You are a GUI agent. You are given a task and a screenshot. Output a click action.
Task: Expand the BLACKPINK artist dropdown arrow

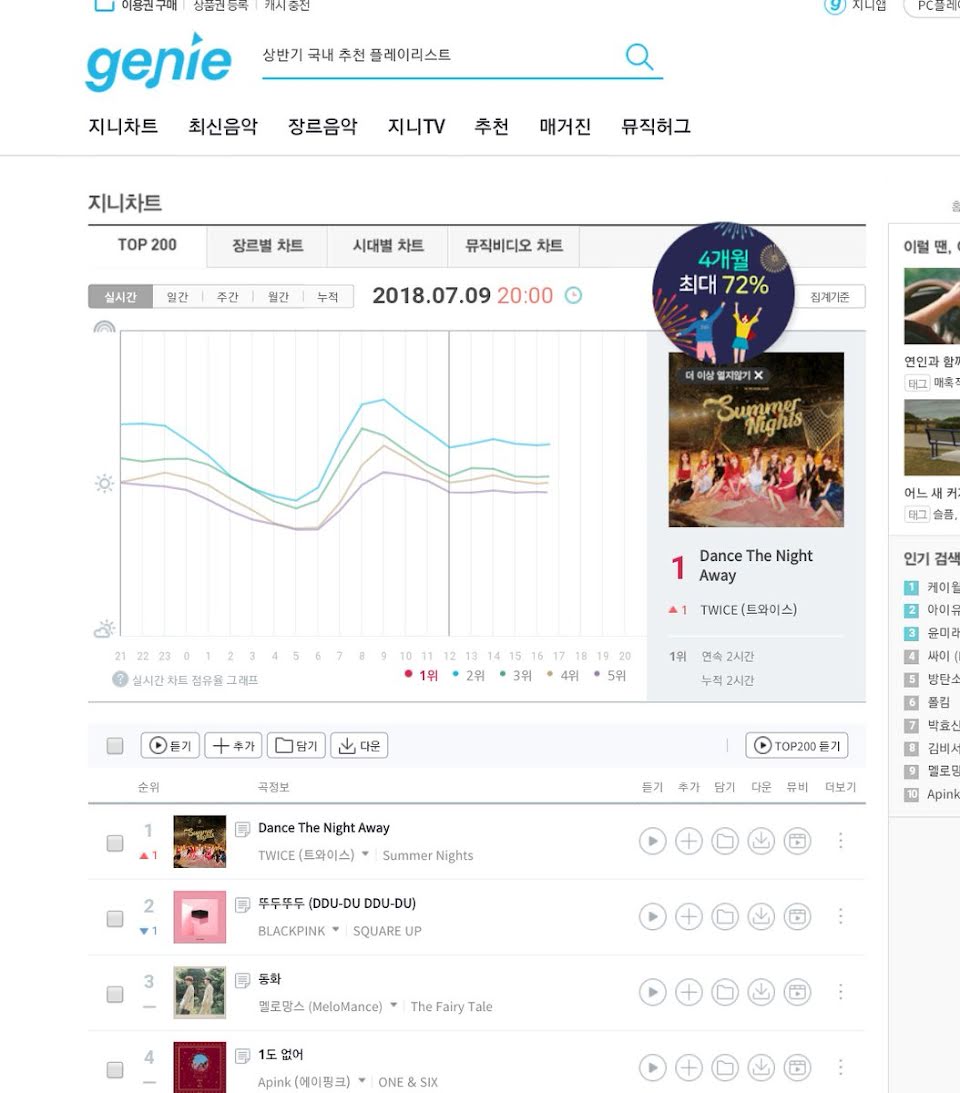coord(335,929)
